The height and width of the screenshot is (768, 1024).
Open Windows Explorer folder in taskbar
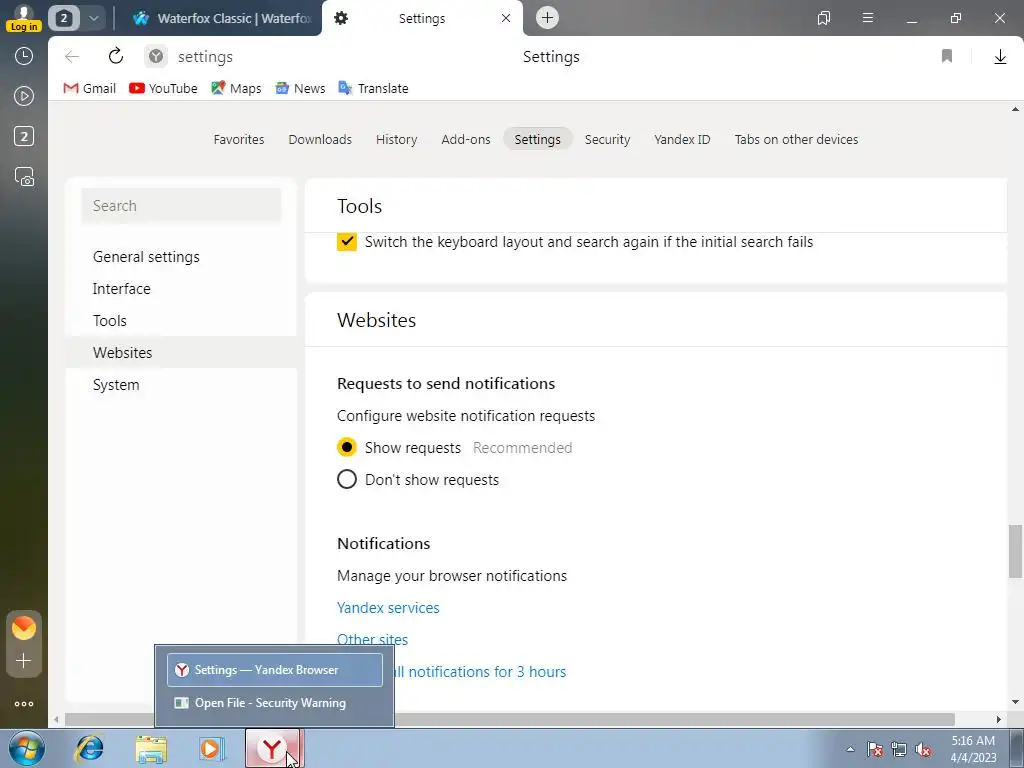(151, 748)
